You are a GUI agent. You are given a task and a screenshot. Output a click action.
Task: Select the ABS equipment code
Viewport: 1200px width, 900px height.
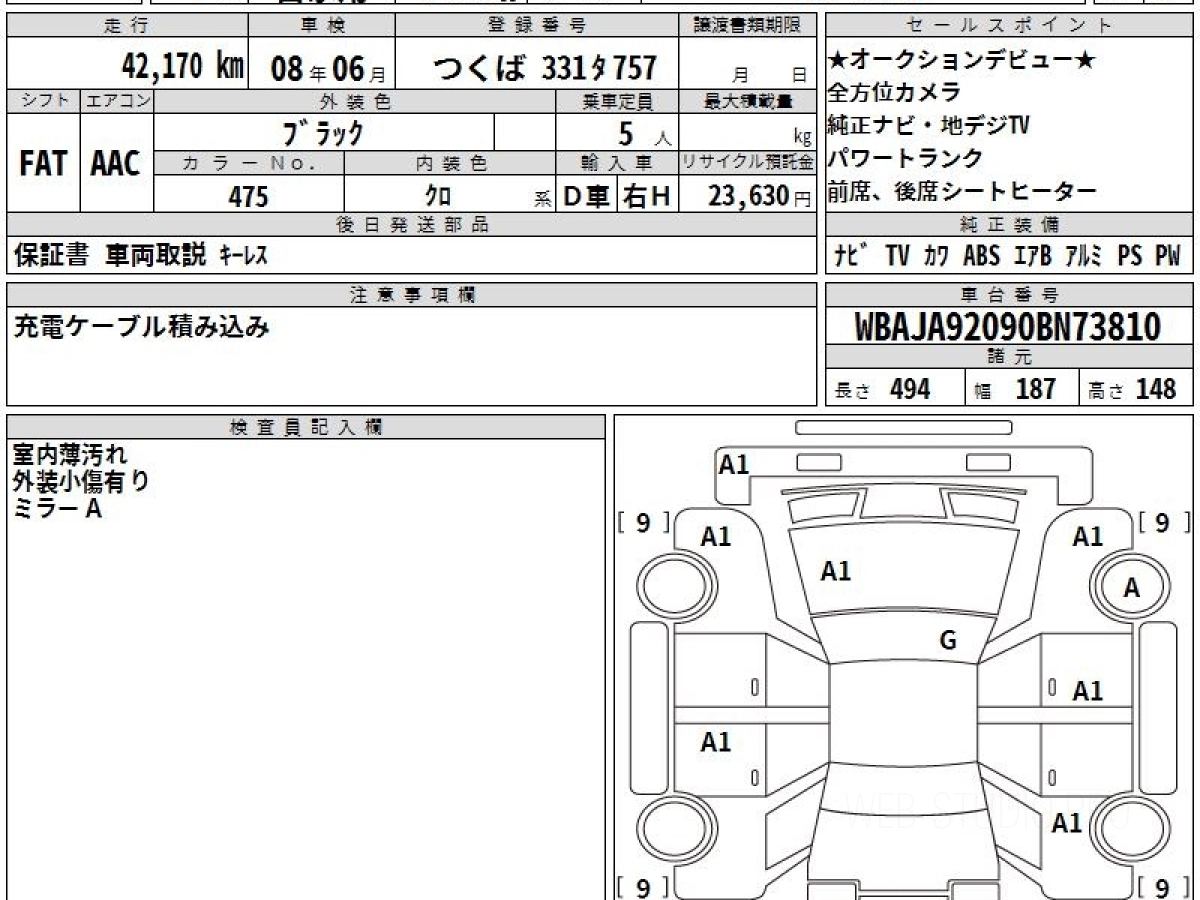coord(981,256)
